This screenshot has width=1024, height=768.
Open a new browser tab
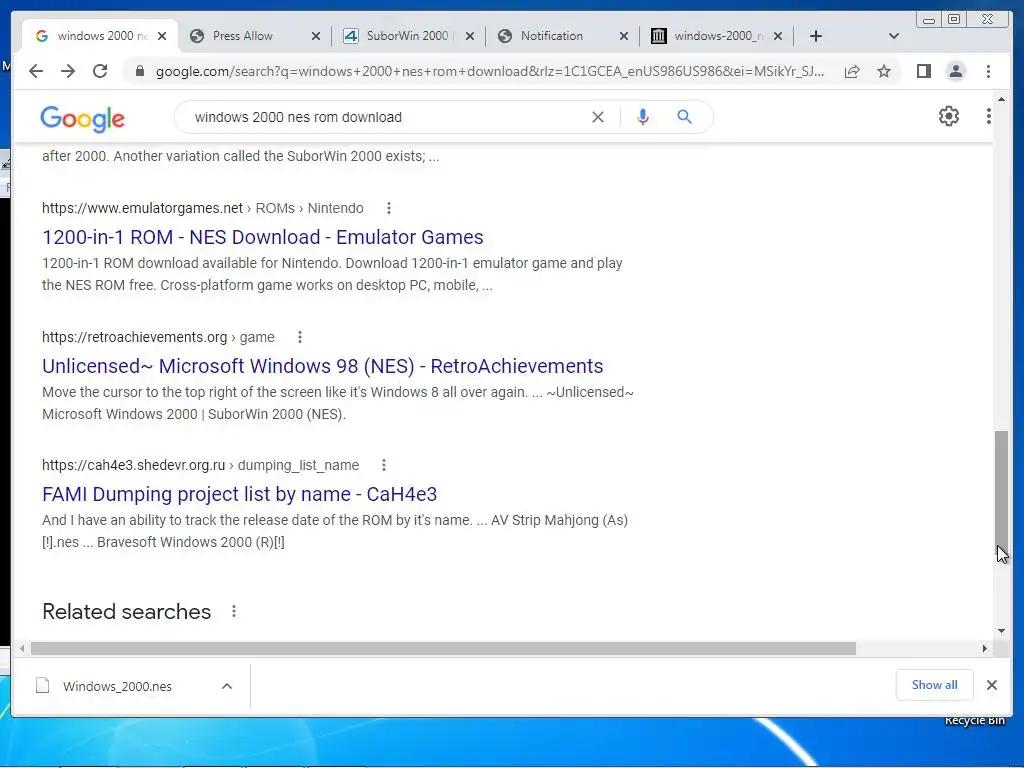coord(816,36)
